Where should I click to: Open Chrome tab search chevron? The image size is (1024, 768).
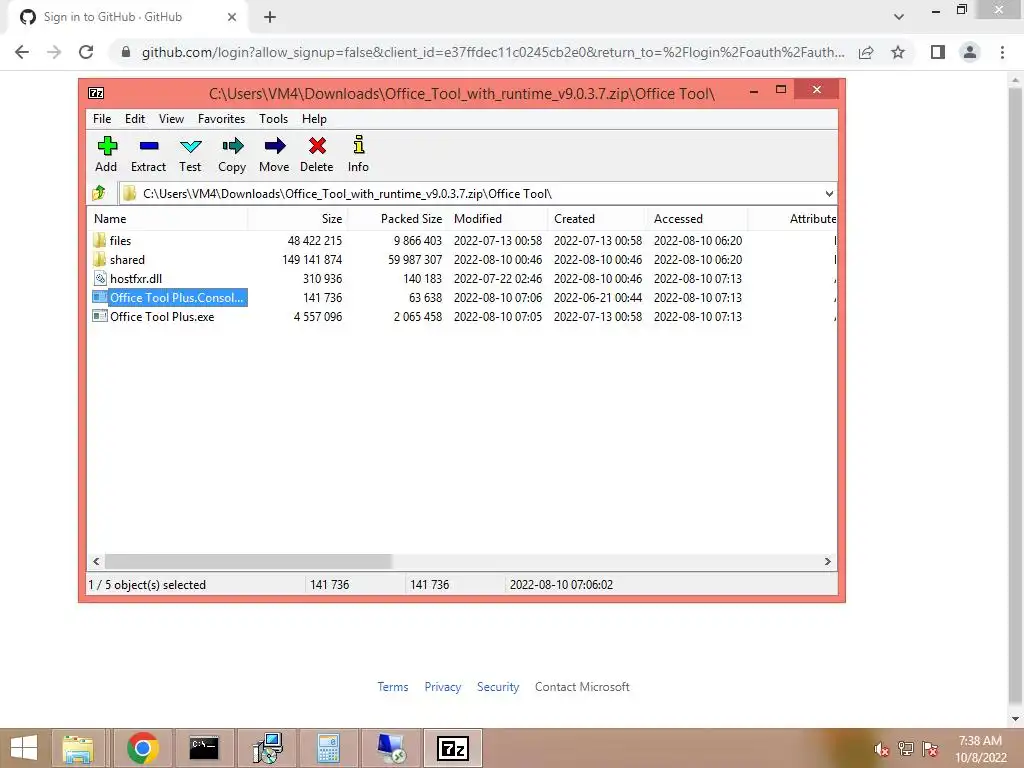[x=899, y=17]
